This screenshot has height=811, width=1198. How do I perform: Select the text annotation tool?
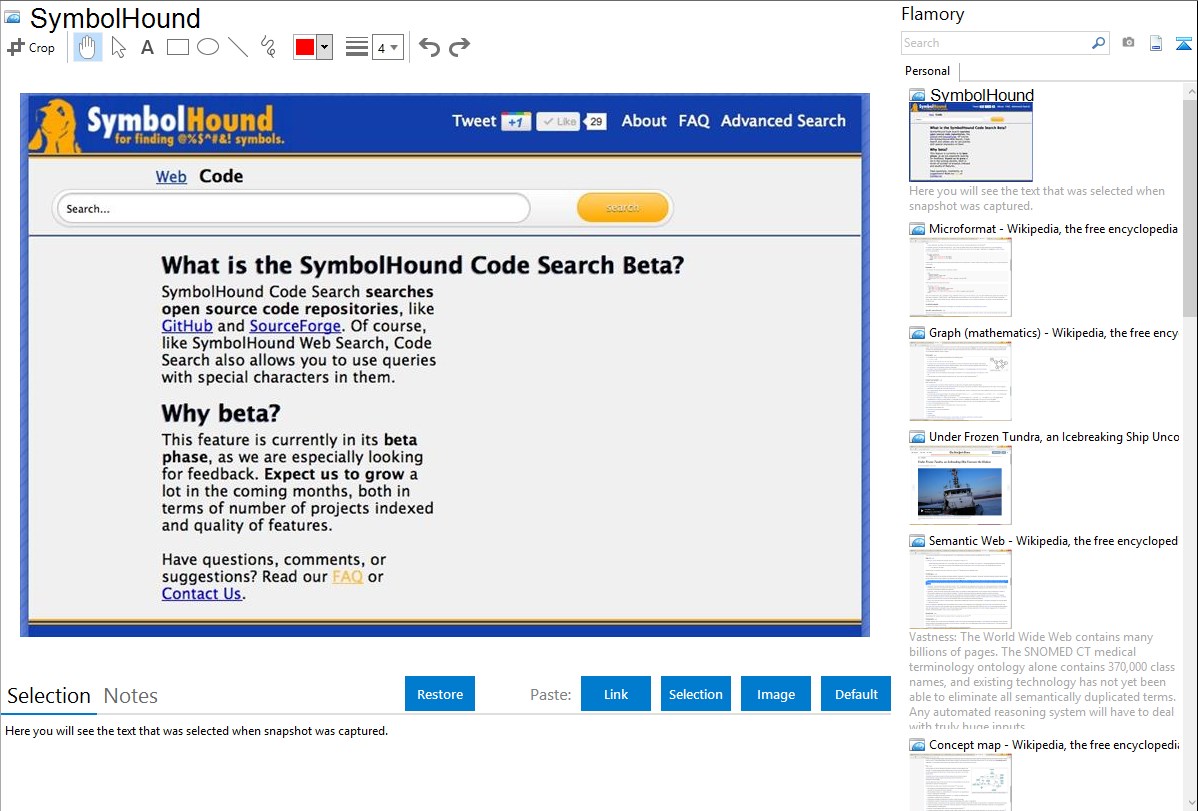147,47
